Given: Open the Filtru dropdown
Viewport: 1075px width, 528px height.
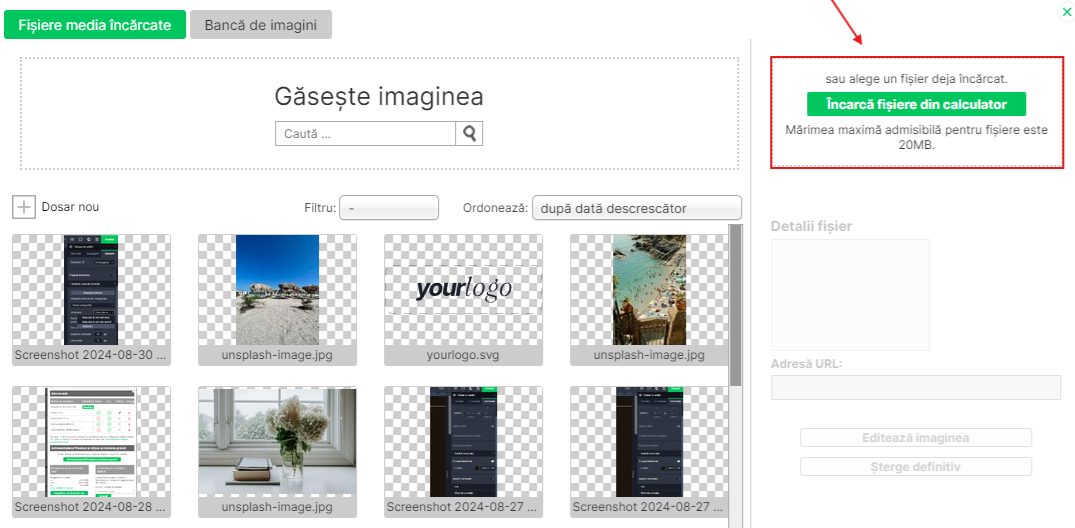Looking at the screenshot, I should tap(389, 208).
